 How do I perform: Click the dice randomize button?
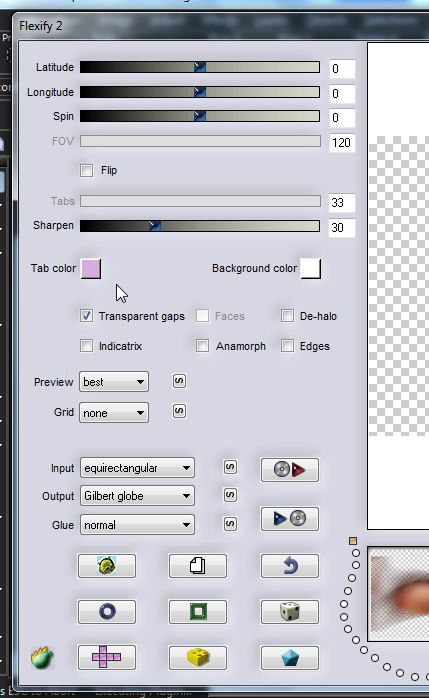(x=290, y=612)
